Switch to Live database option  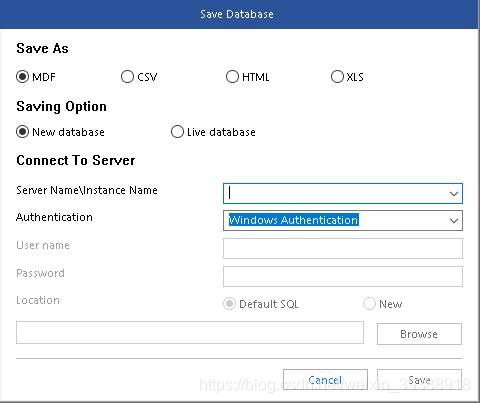click(177, 132)
